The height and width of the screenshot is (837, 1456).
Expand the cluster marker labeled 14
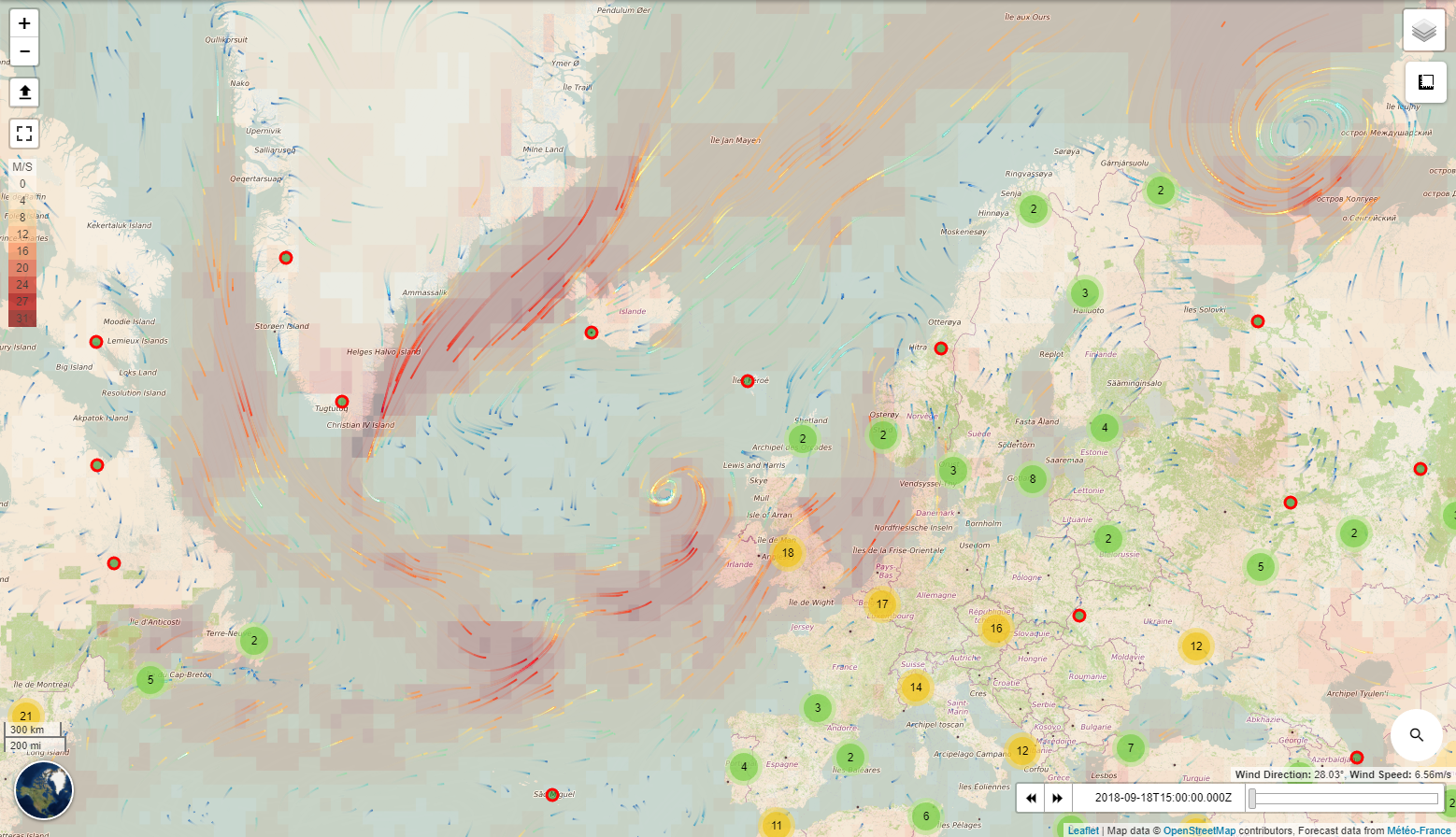pos(916,687)
